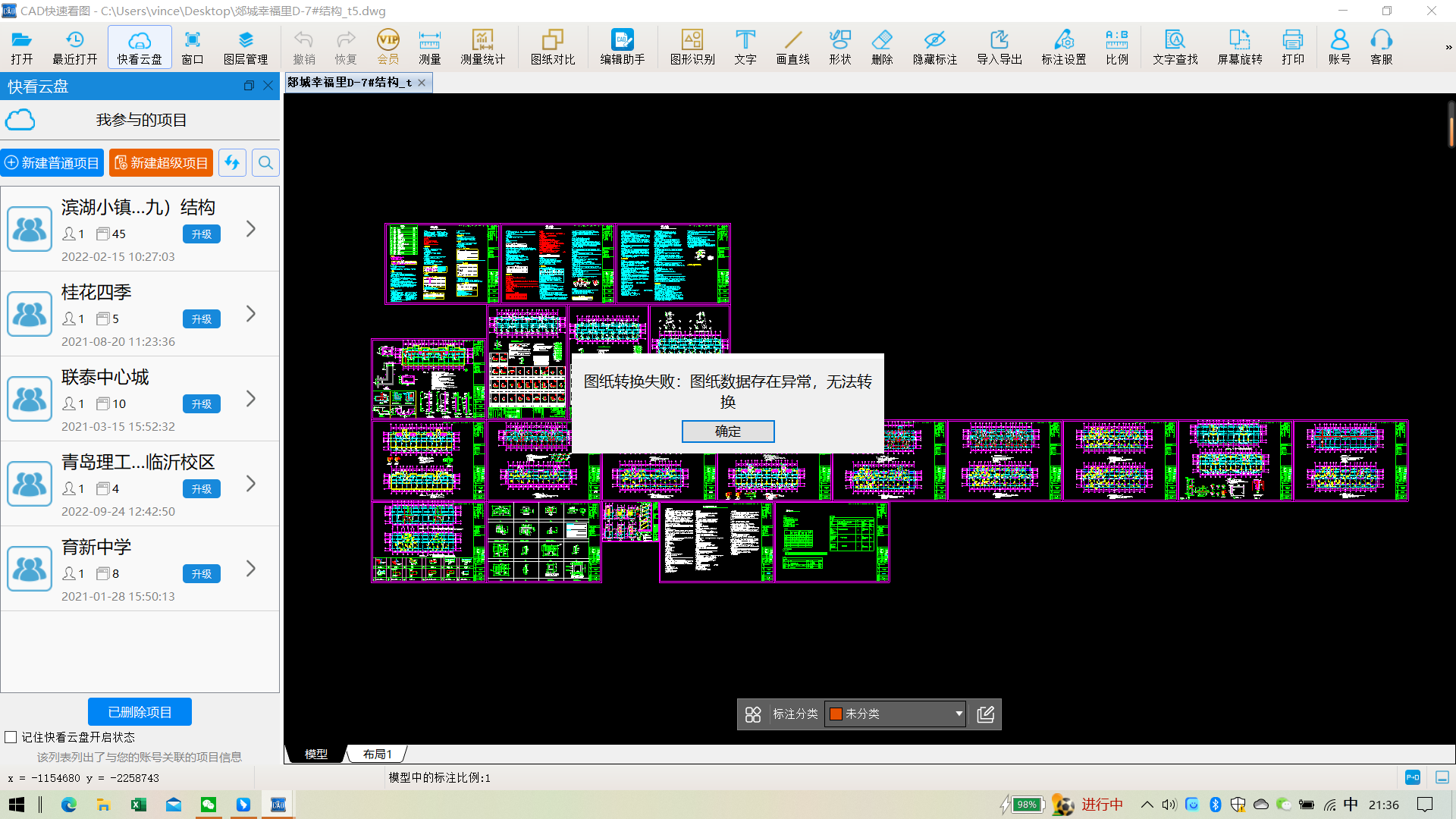
Task: Toggle the 快看云盘 cloud panel
Action: [x=140, y=47]
